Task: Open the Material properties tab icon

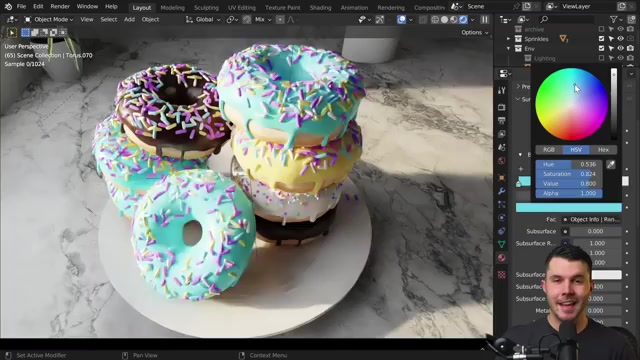Action: coord(502,258)
